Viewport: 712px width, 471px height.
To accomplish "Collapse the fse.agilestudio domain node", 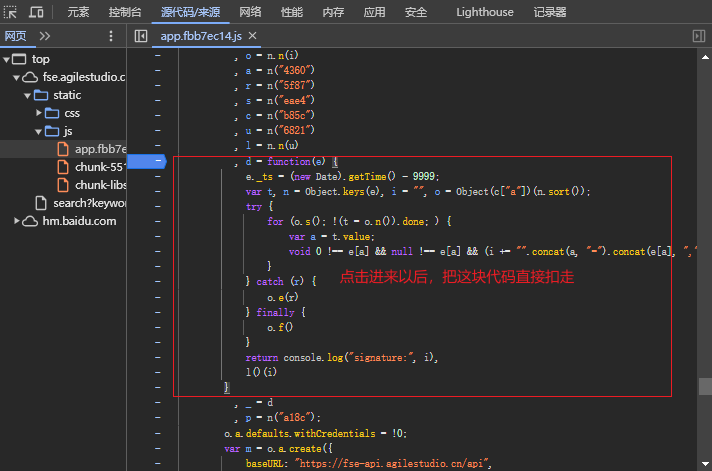I will 16,77.
